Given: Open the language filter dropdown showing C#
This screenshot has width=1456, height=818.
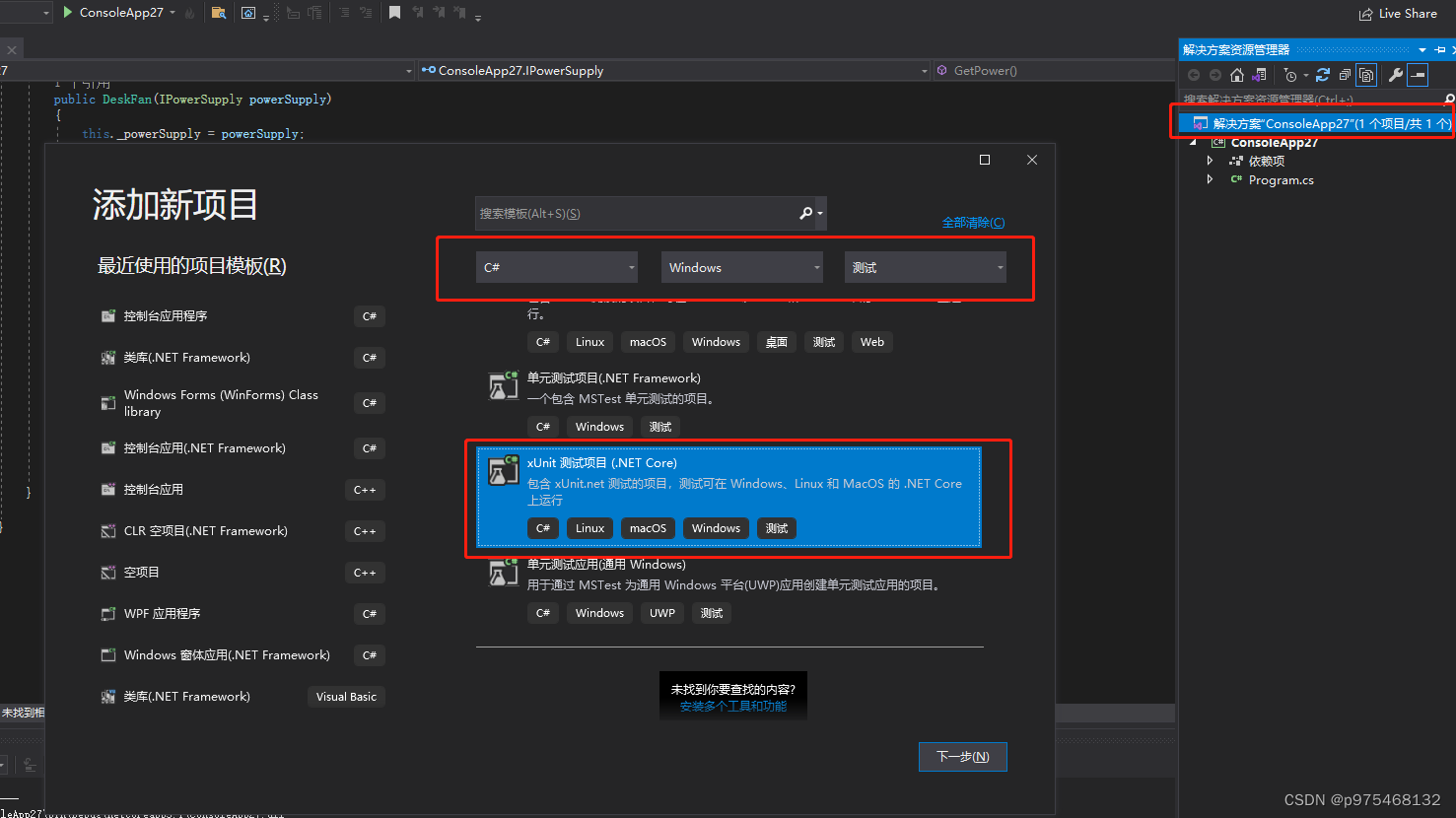Looking at the screenshot, I should pos(557,267).
